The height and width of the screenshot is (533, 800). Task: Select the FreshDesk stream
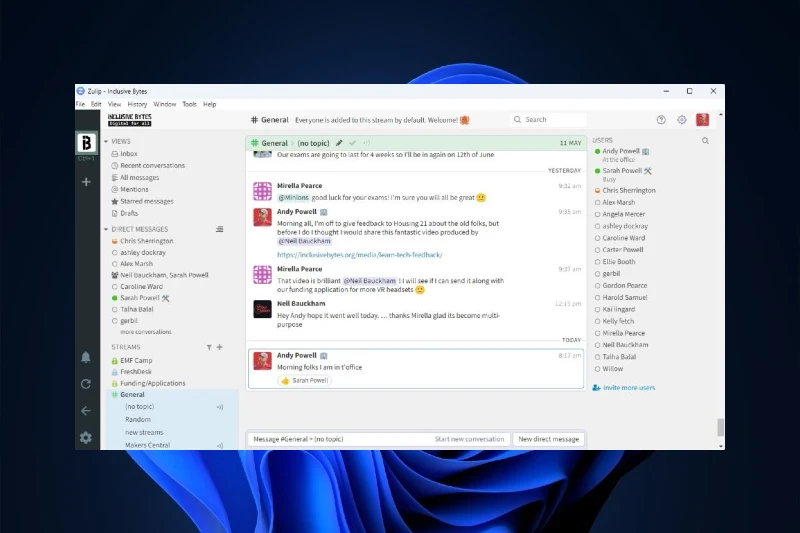[x=136, y=372]
